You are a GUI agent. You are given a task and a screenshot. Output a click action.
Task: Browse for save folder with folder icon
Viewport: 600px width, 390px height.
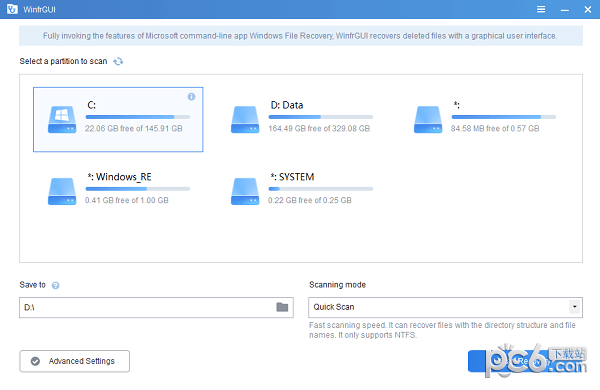[x=282, y=307]
